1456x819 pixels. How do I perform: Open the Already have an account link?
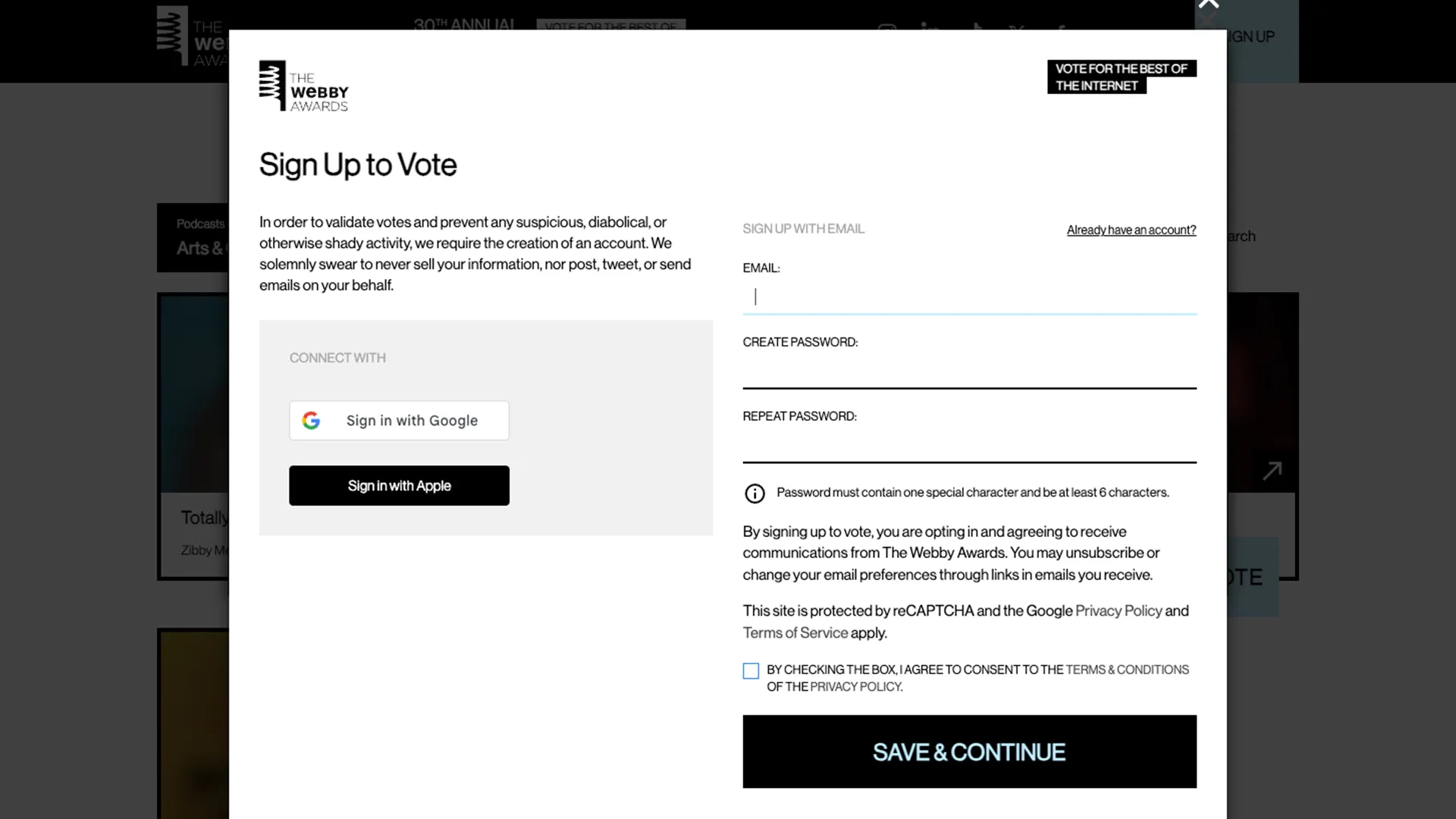(1131, 230)
